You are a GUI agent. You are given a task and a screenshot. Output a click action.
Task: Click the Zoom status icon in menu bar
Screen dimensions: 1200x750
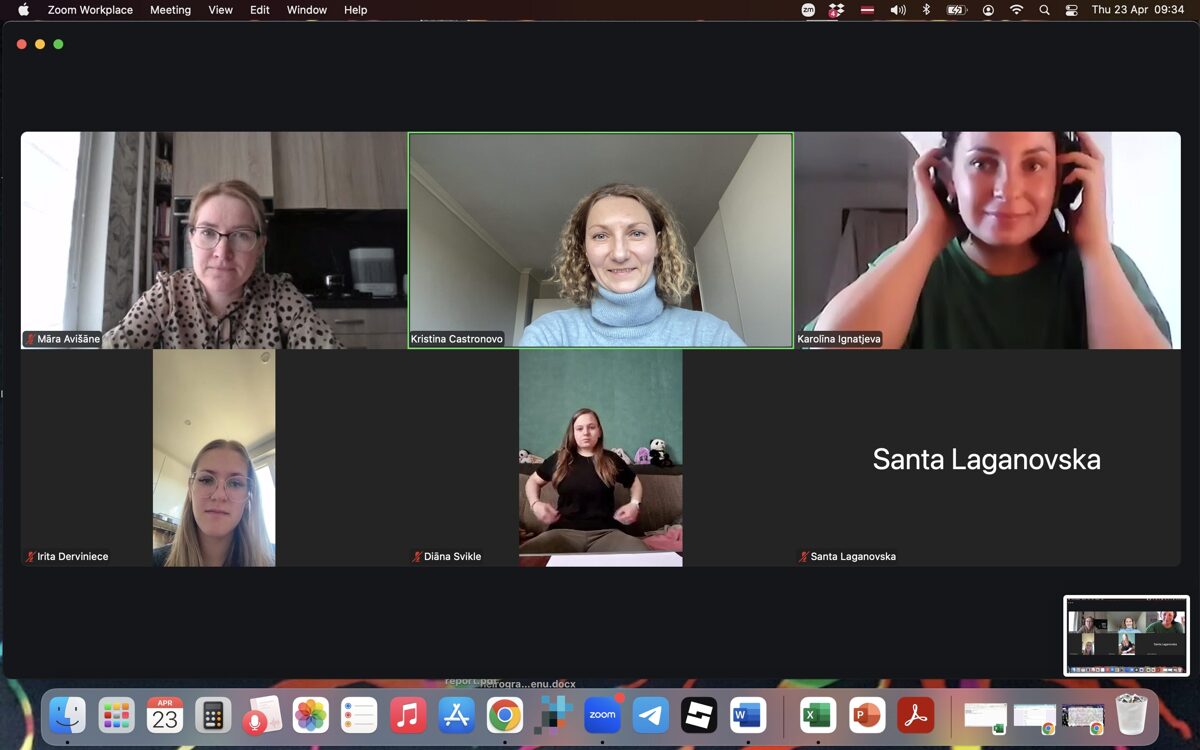pyautogui.click(x=808, y=10)
